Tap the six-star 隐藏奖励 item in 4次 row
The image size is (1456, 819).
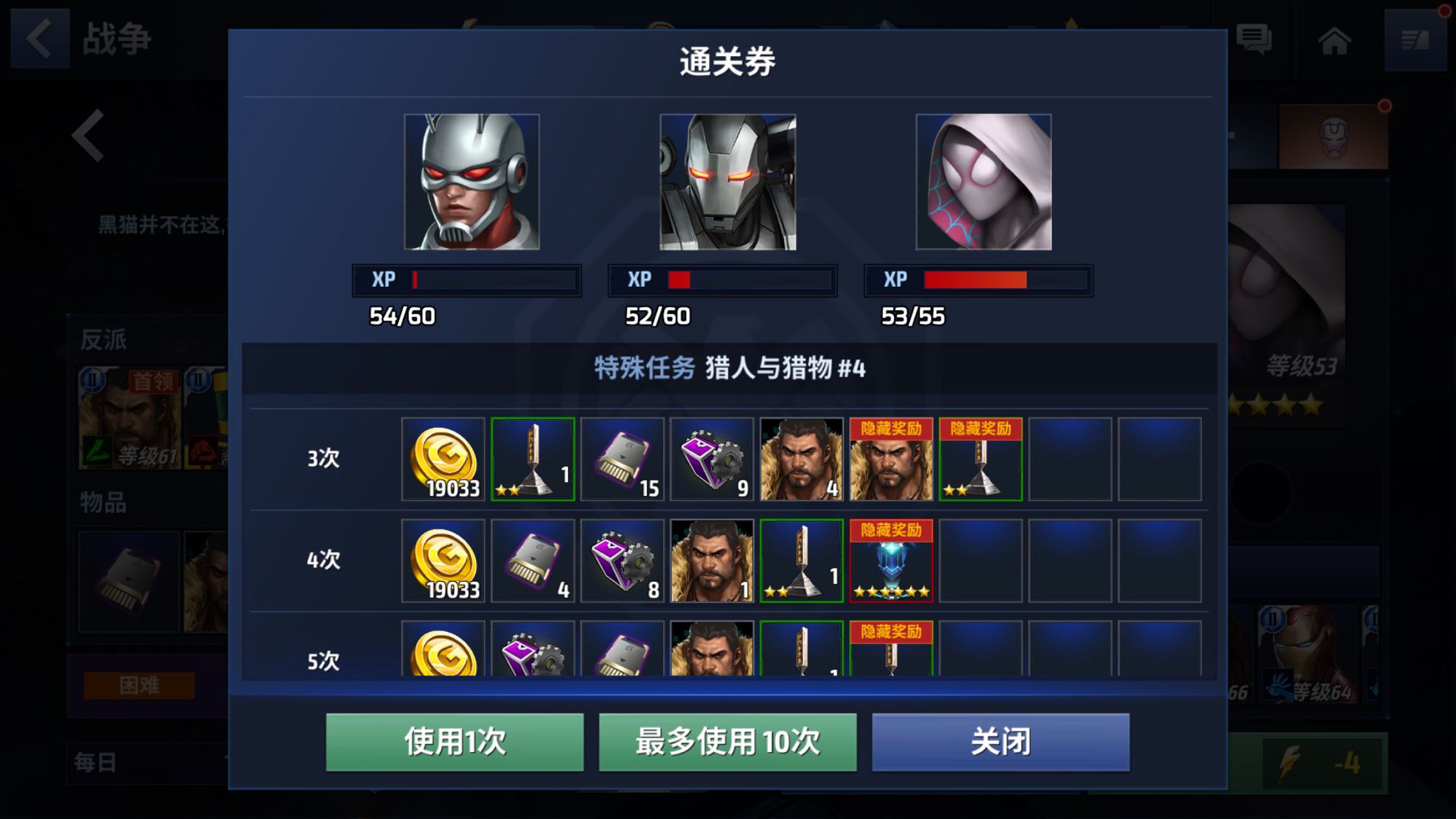coord(891,561)
